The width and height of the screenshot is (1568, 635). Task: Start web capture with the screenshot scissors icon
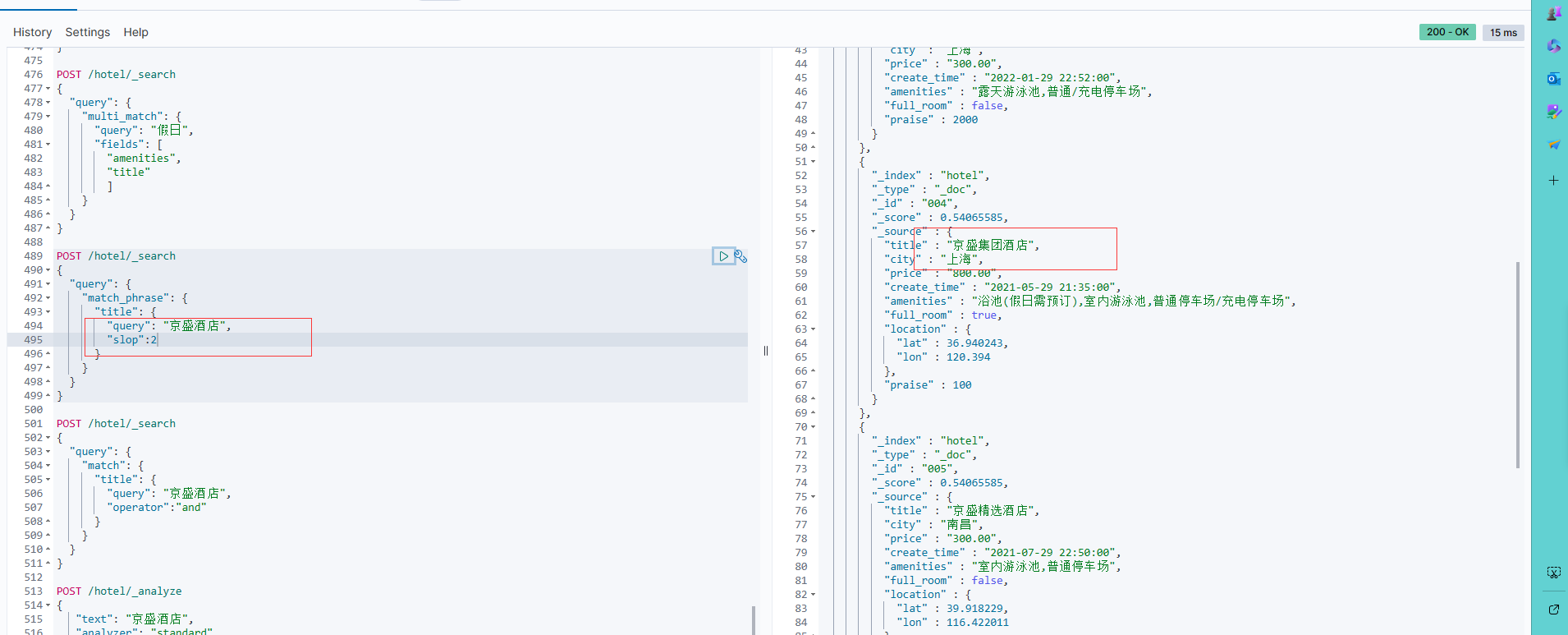point(1553,573)
